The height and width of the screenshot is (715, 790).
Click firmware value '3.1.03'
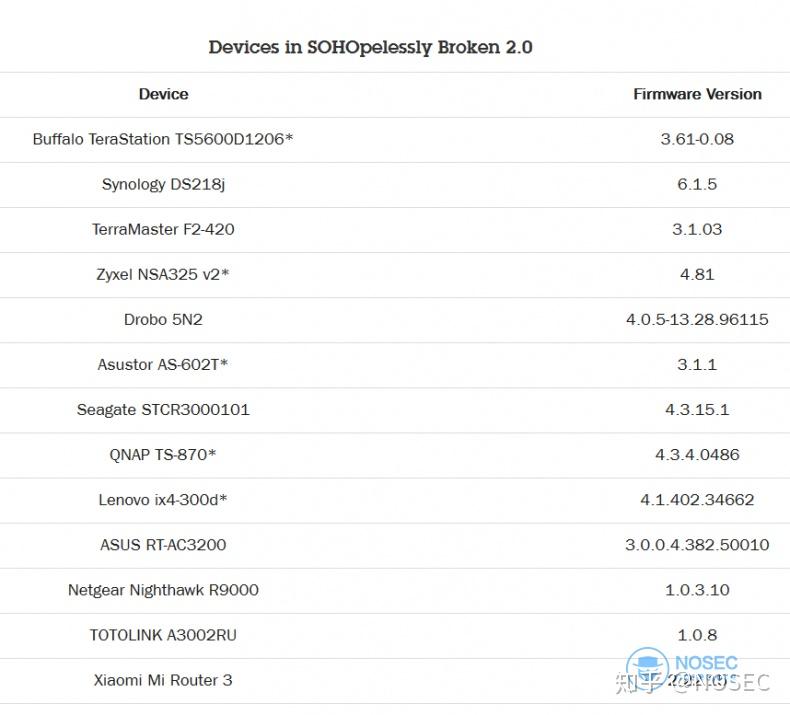(x=697, y=229)
